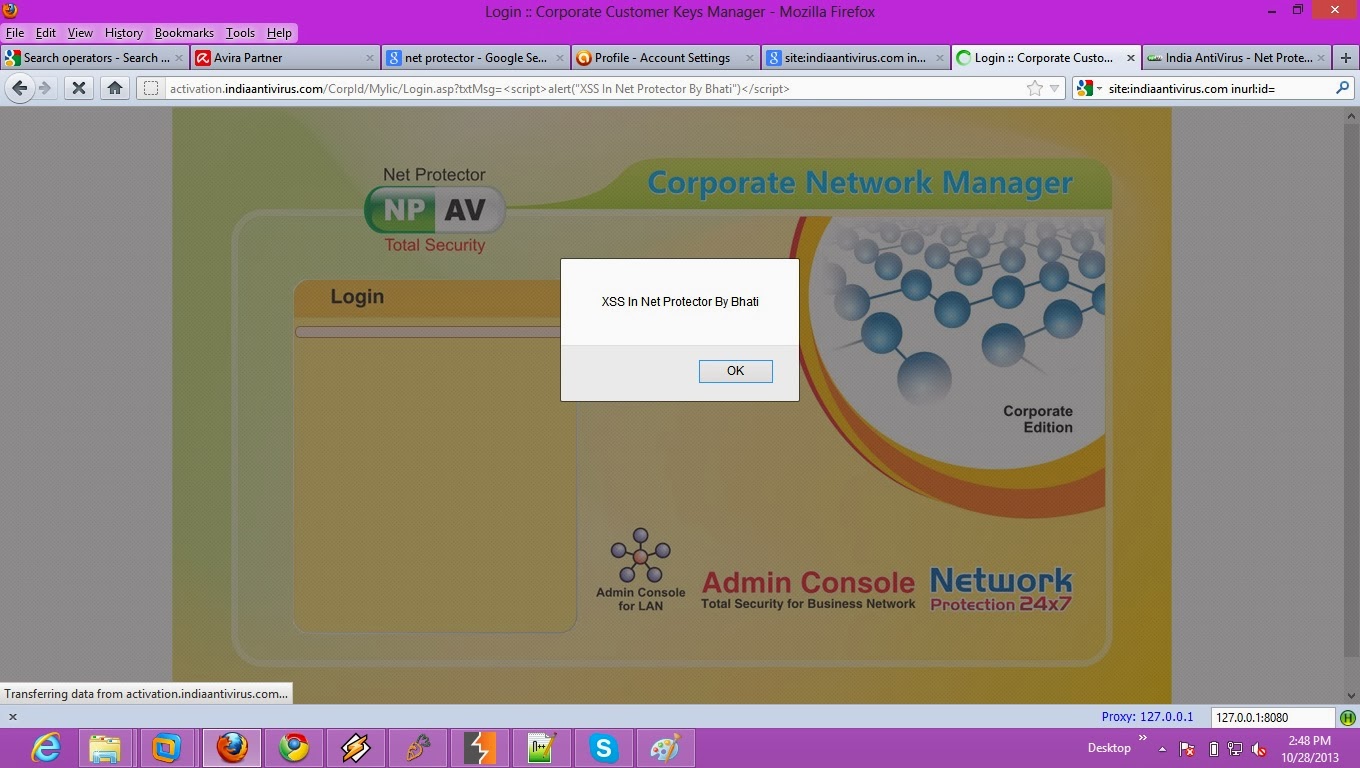This screenshot has height=768, width=1360.
Task: Click the network icon in system tray
Action: tap(1236, 748)
